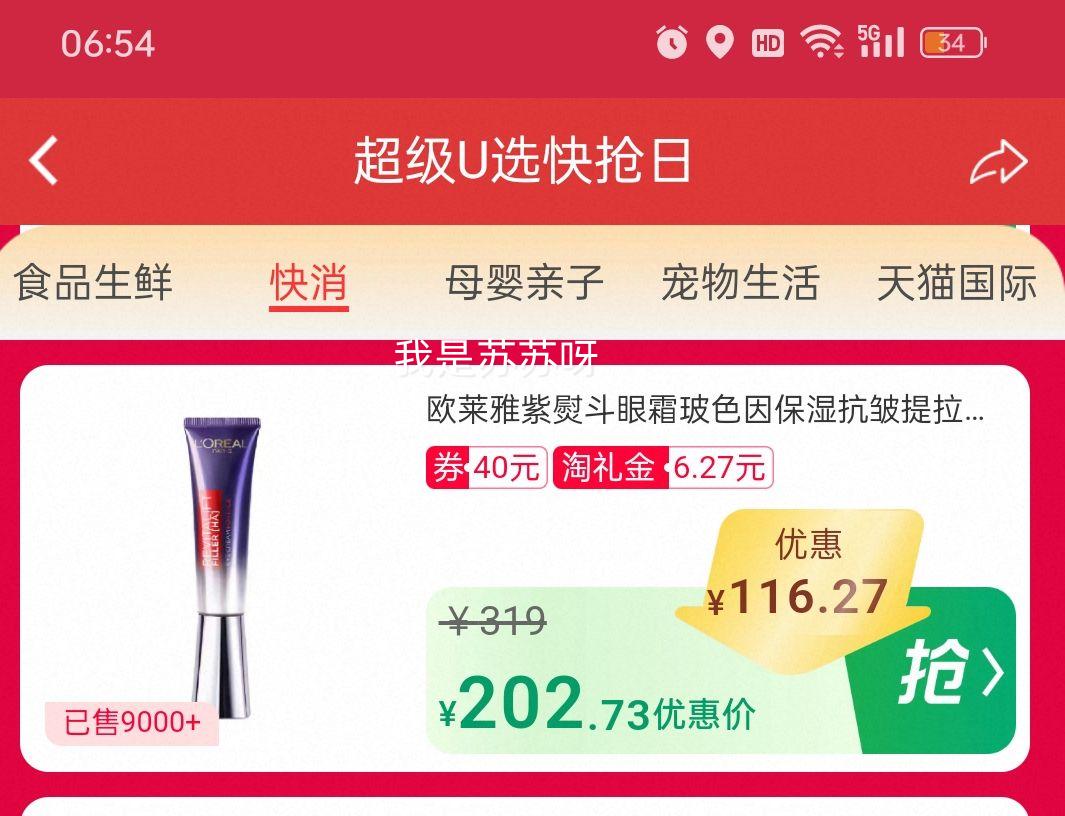The height and width of the screenshot is (816, 1065).
Task: Tap the back arrow icon
Action: coord(43,160)
